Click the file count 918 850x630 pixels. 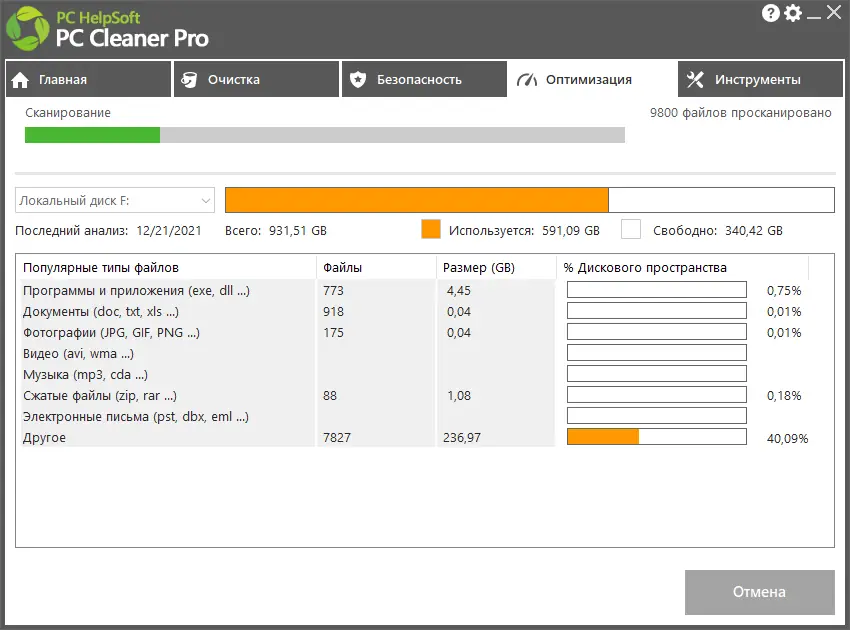[333, 312]
